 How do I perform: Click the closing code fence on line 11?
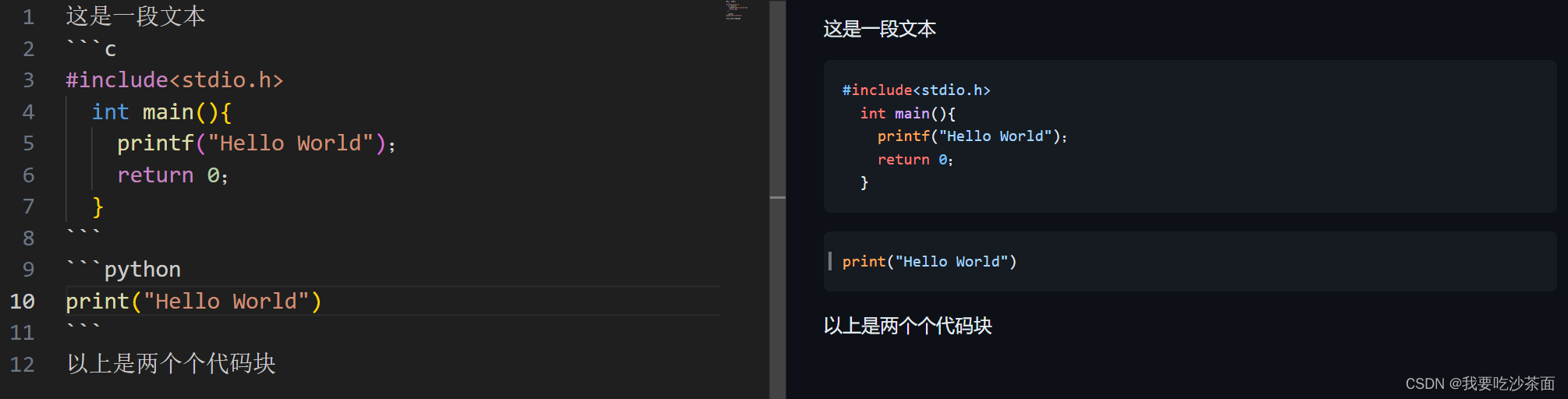coord(83,327)
